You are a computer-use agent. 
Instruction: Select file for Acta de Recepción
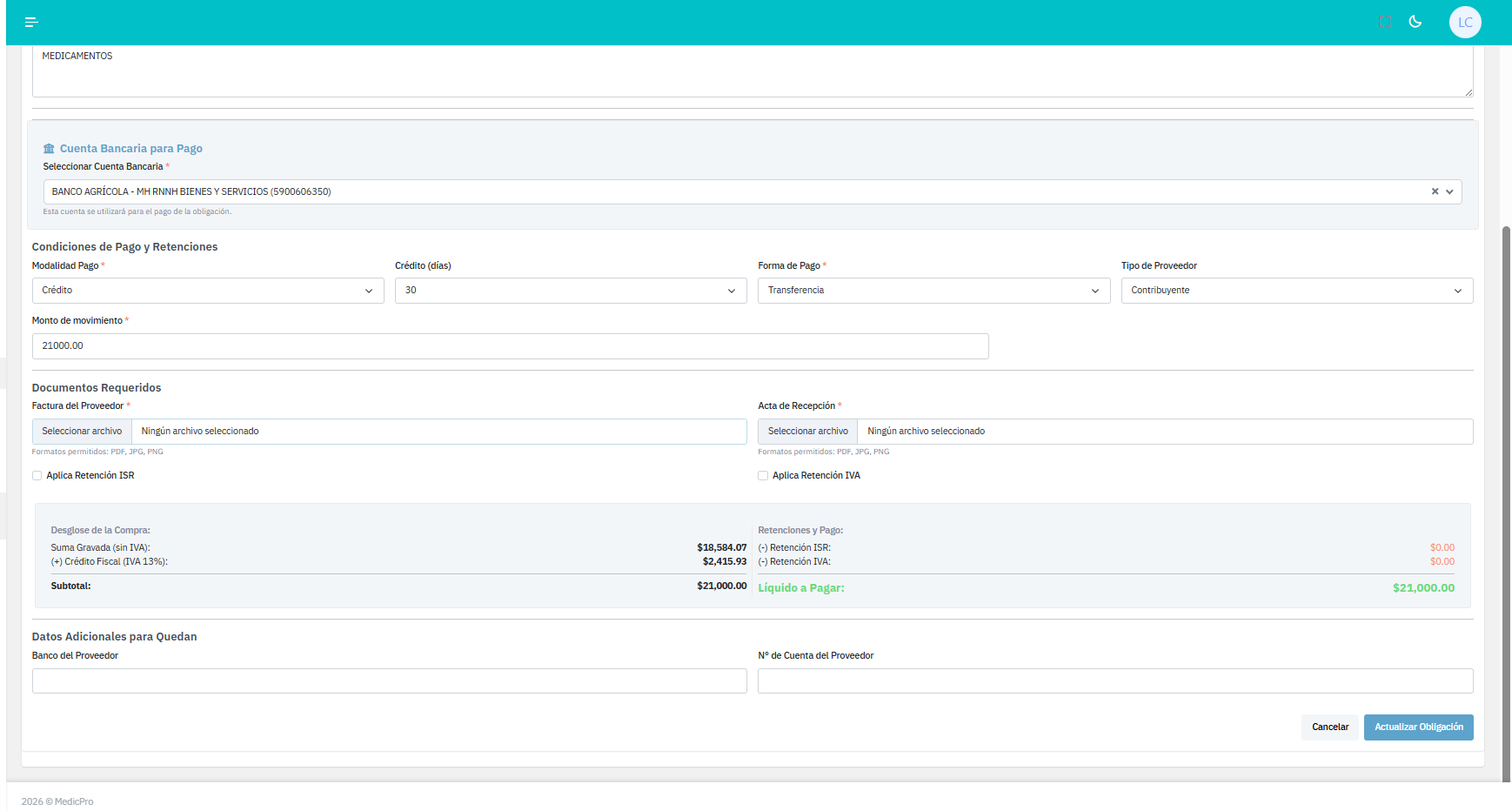pos(807,432)
